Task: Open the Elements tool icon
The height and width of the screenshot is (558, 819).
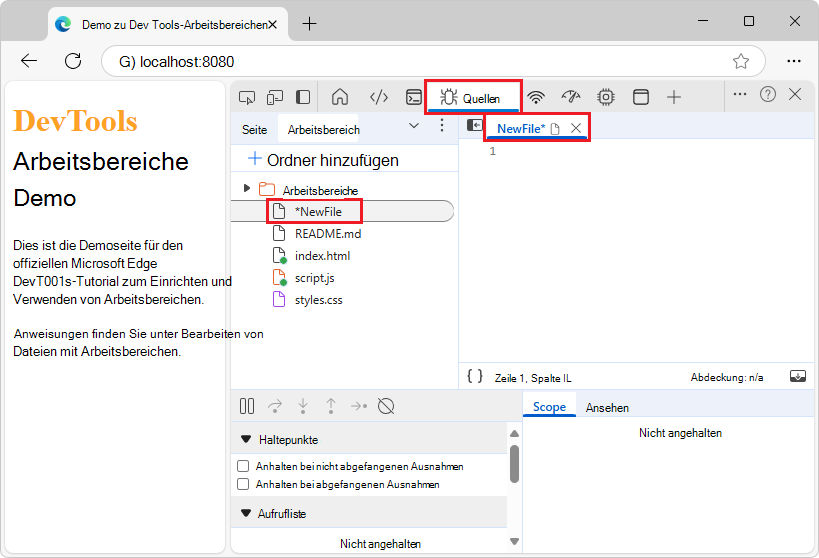Action: point(379,97)
